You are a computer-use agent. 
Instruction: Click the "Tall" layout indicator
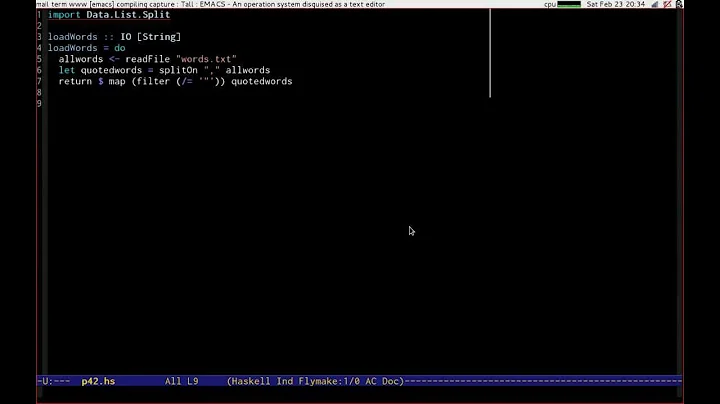coord(186,4)
